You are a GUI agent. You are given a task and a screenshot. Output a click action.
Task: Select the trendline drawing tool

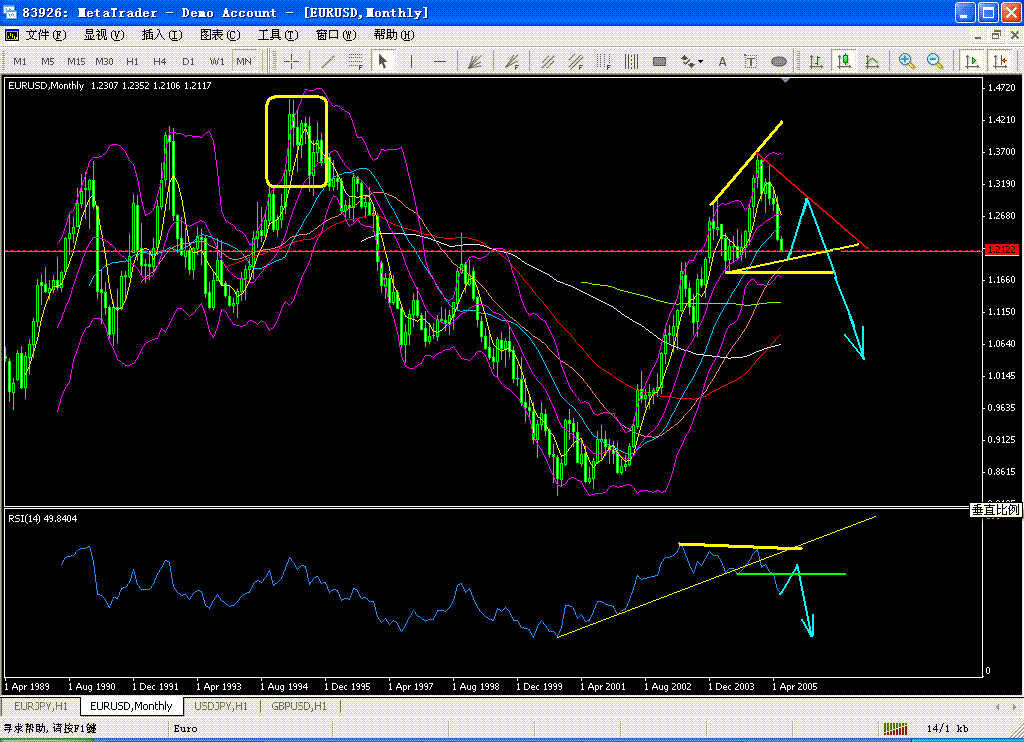tap(328, 62)
